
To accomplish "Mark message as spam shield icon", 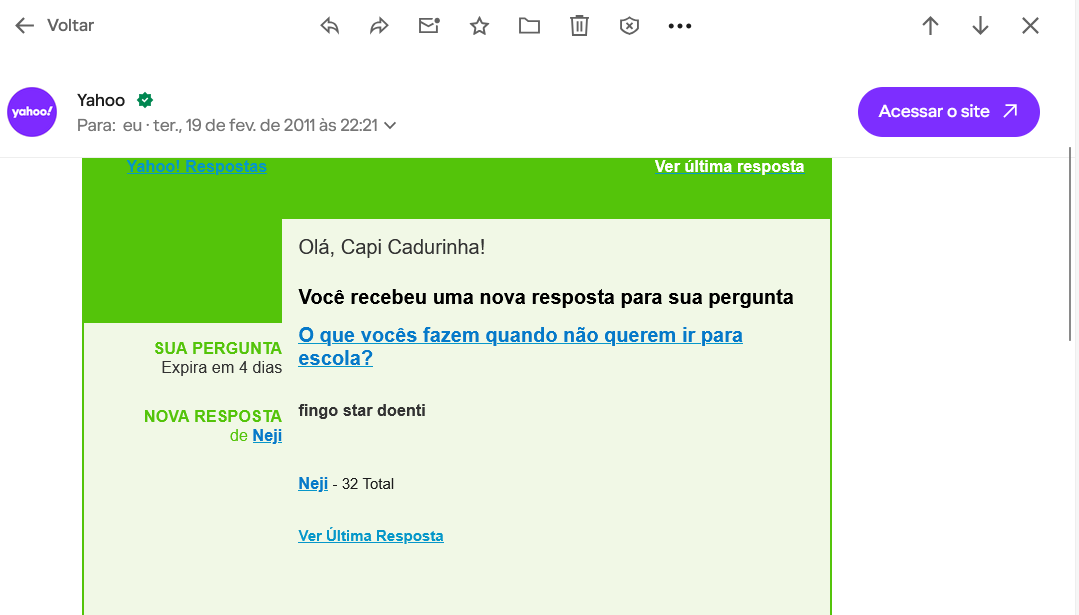I will tap(630, 26).
